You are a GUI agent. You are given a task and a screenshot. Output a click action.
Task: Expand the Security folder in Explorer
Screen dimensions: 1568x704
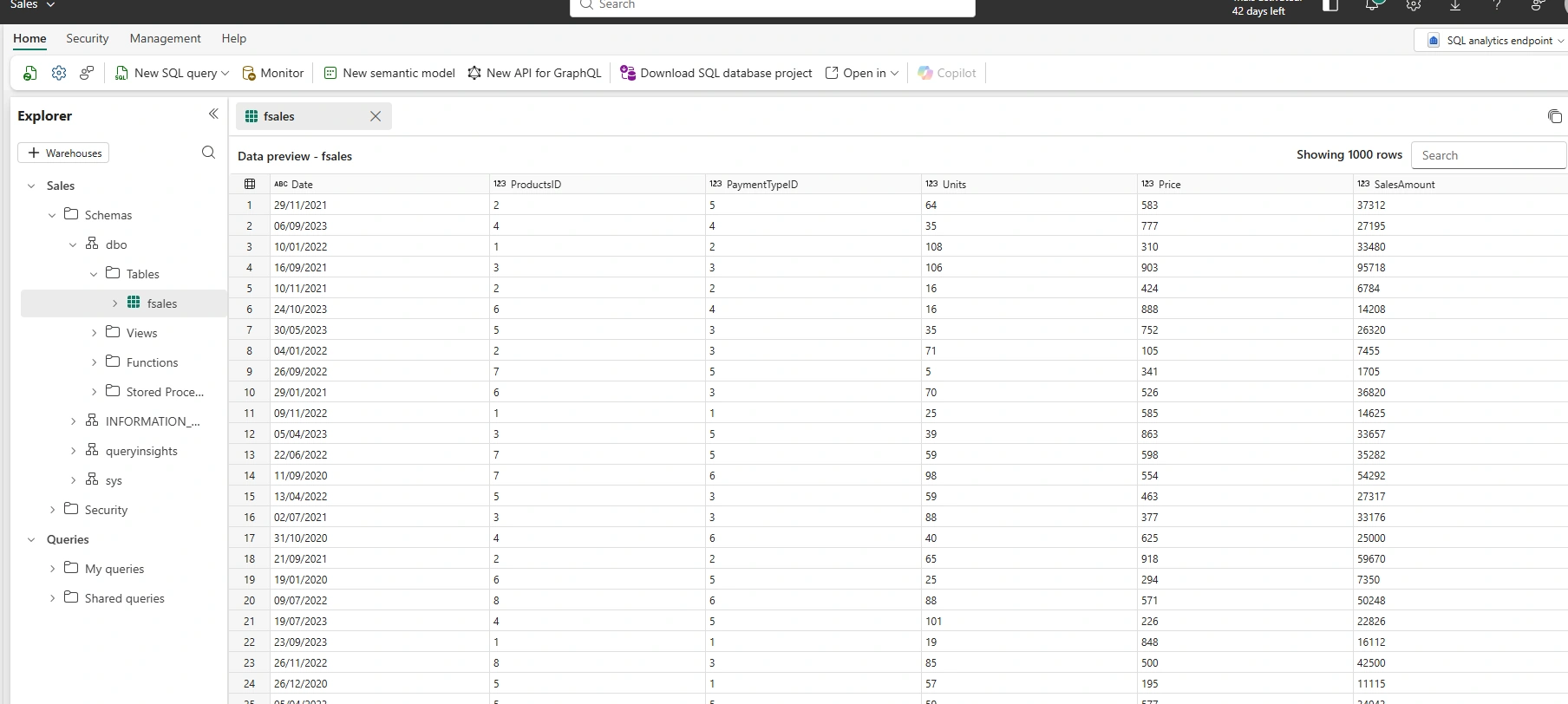pyautogui.click(x=52, y=510)
